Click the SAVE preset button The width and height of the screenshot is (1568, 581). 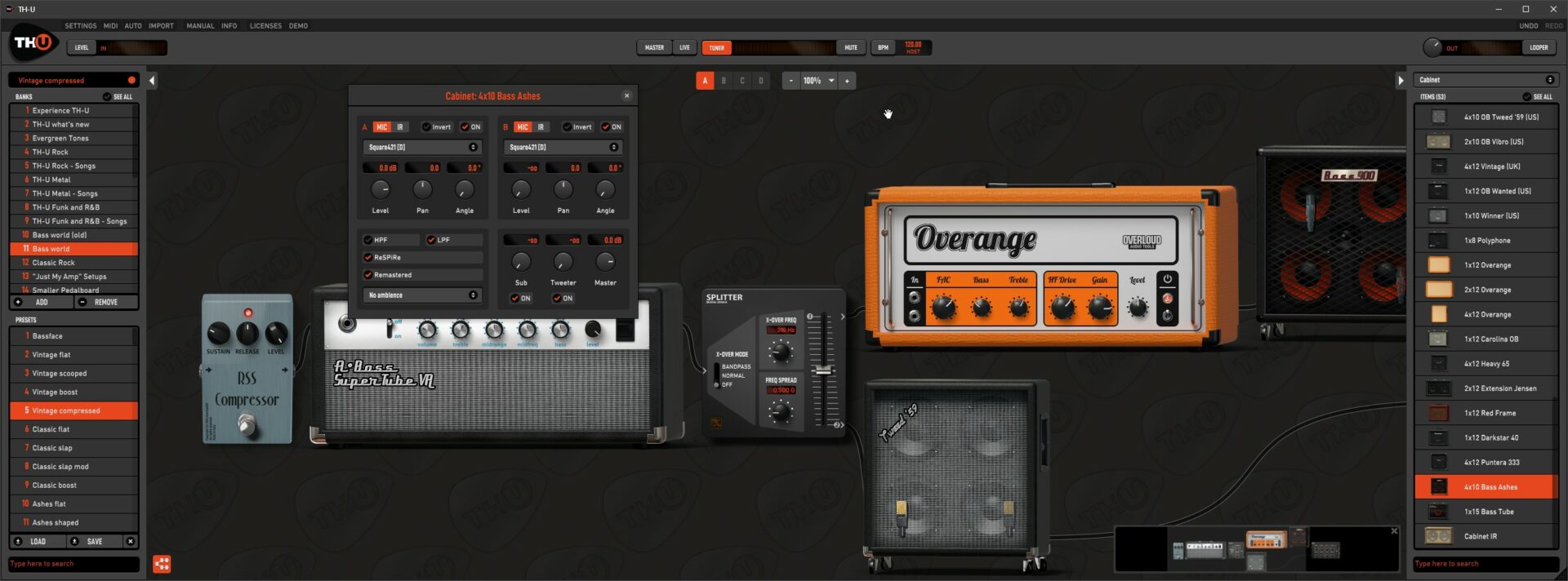click(89, 541)
